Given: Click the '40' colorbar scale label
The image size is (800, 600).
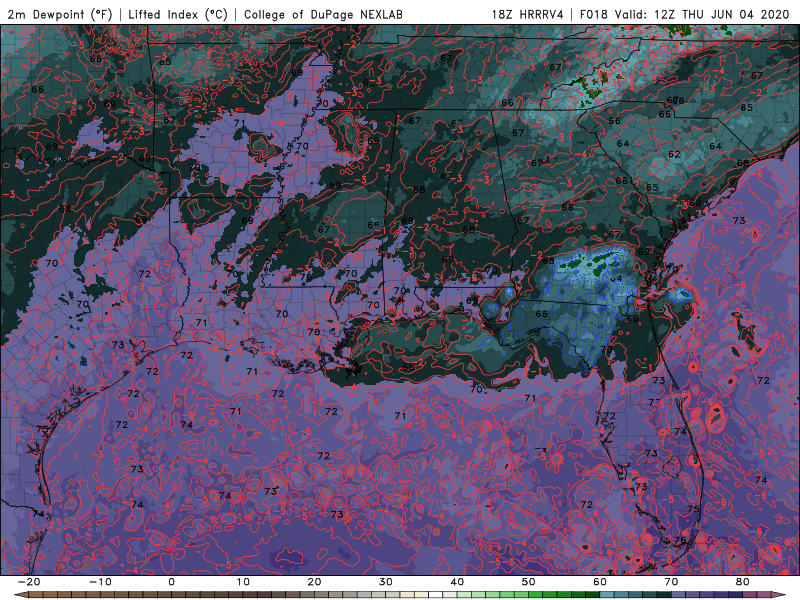Looking at the screenshot, I should pyautogui.click(x=457, y=582).
